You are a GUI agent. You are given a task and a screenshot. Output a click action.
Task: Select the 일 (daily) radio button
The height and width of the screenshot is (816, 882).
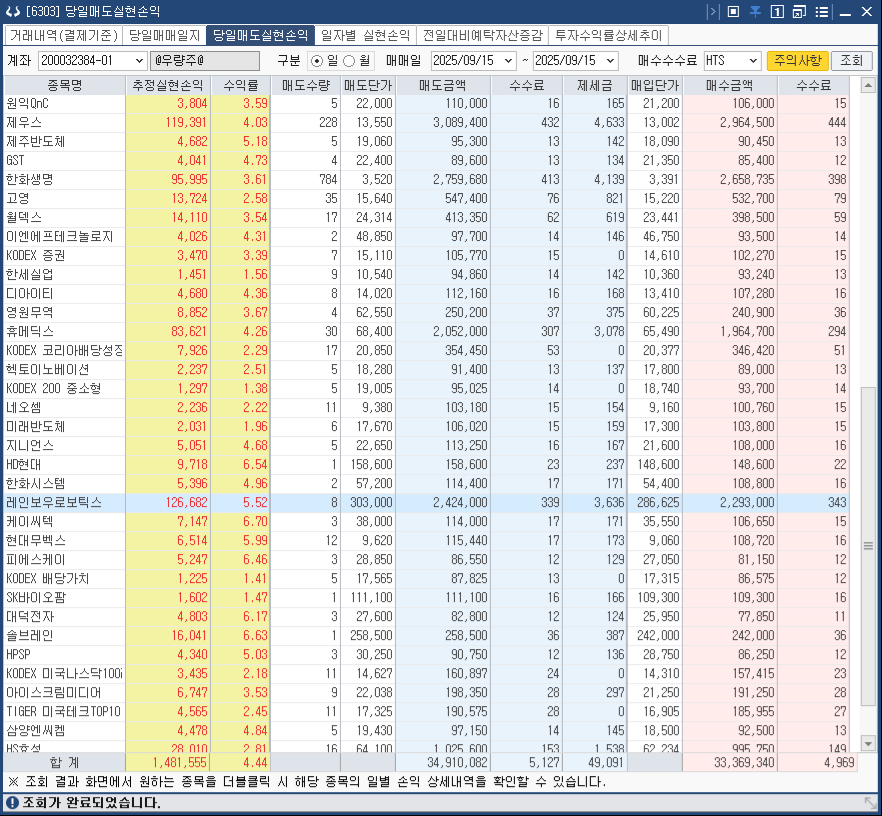[x=317, y=60]
